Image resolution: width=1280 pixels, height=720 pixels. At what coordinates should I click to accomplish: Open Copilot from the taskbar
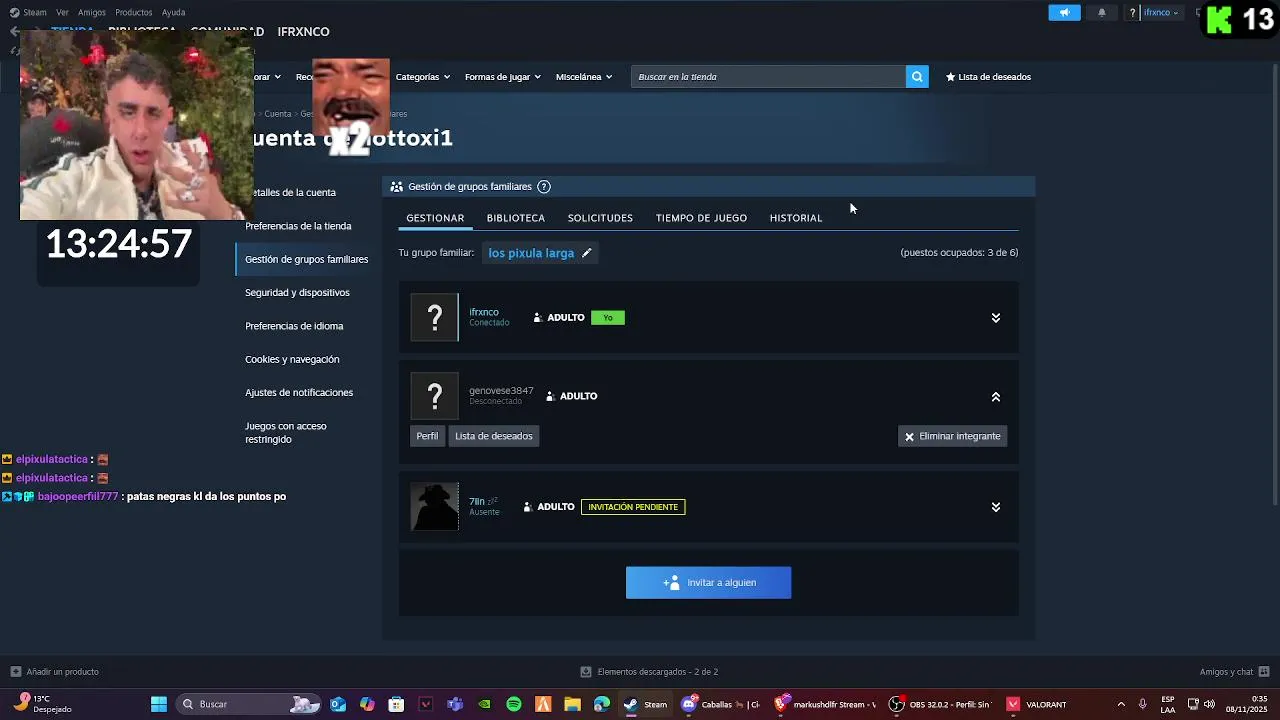[x=367, y=704]
